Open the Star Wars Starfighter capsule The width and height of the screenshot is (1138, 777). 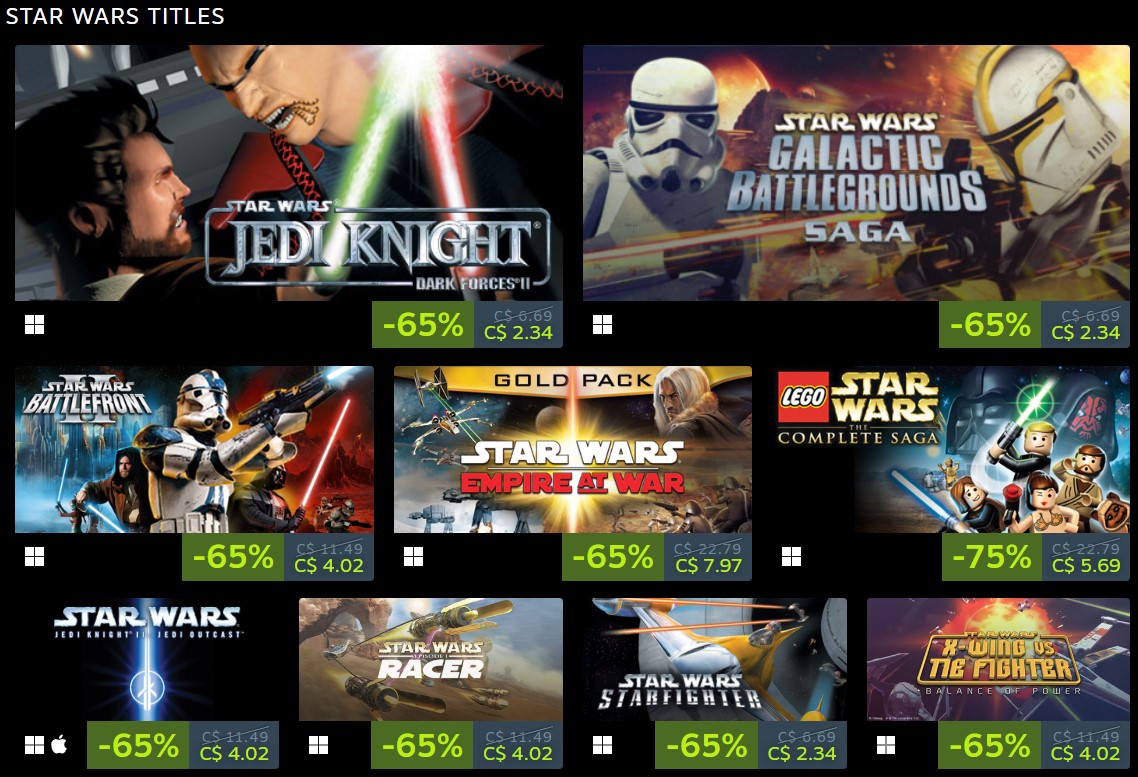[x=715, y=659]
